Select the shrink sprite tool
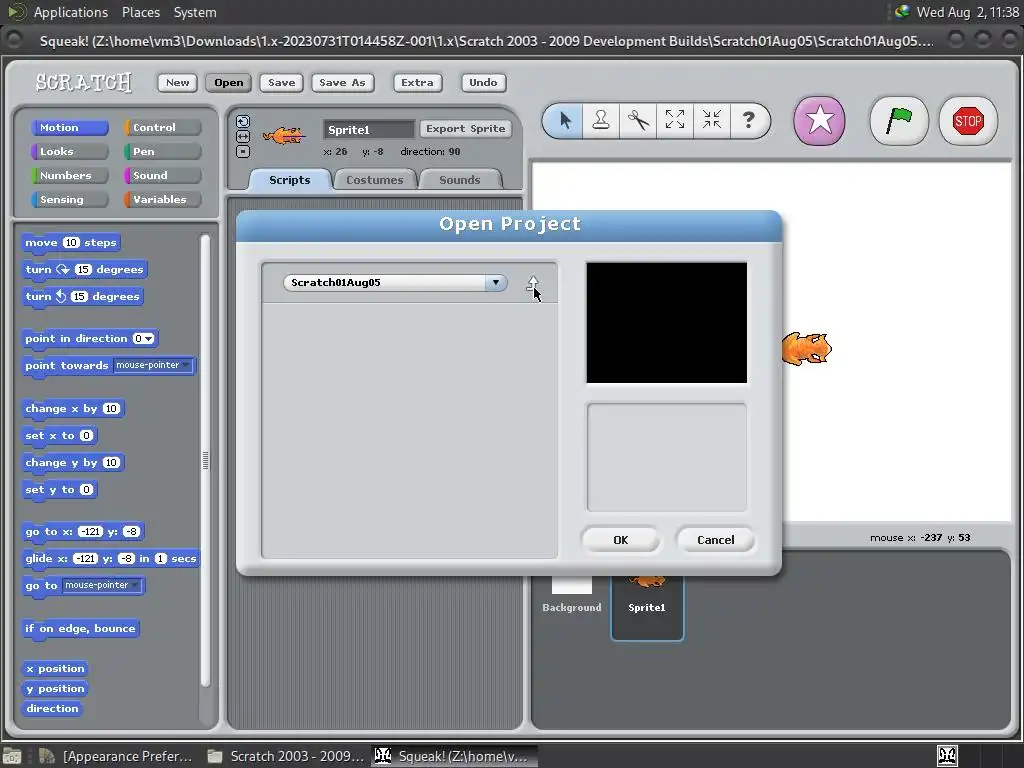The width and height of the screenshot is (1024, 768). click(x=711, y=120)
